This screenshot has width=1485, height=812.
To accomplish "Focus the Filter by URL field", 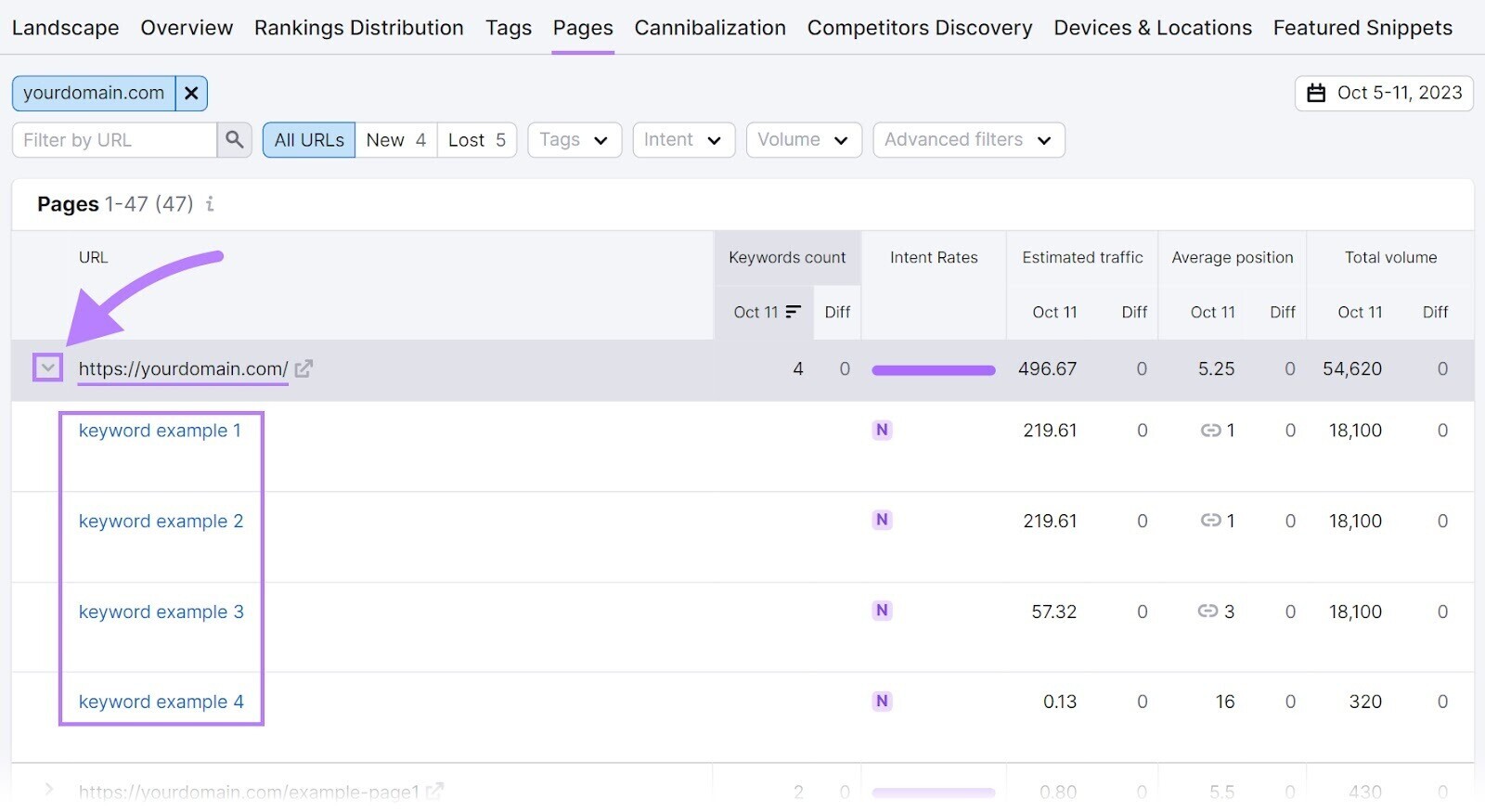I will click(115, 140).
